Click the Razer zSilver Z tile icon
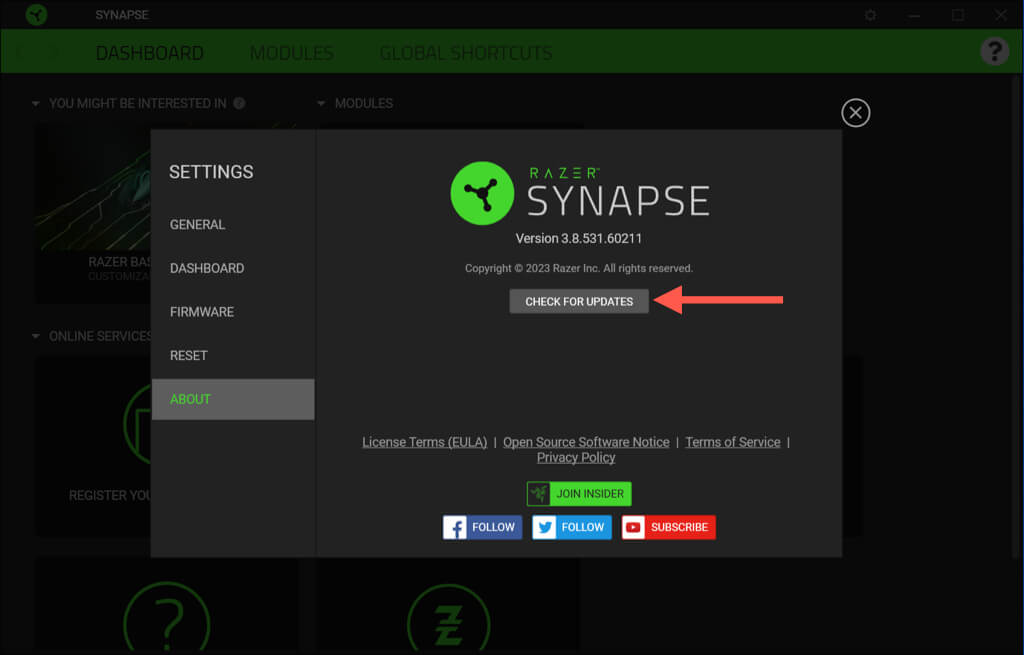 coord(449,619)
